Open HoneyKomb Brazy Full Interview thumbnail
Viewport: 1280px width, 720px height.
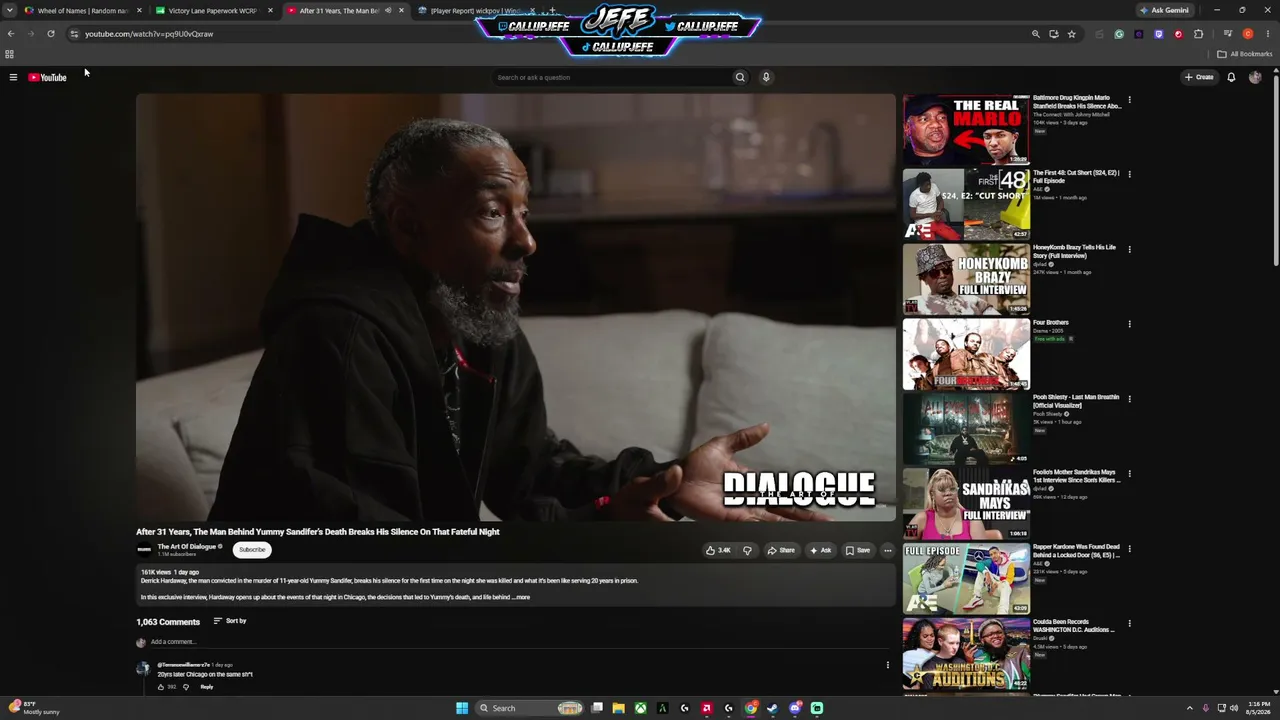[966, 279]
